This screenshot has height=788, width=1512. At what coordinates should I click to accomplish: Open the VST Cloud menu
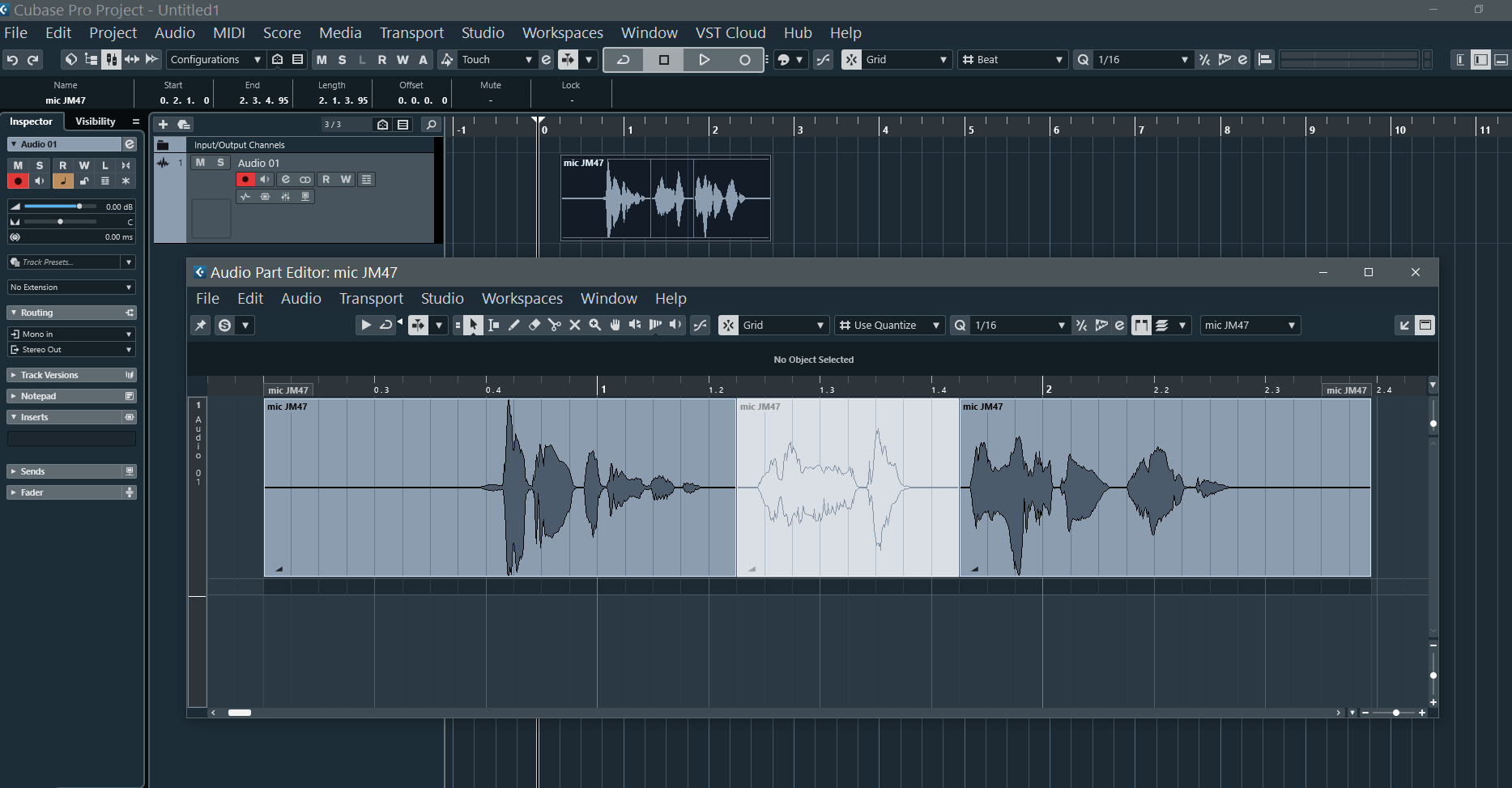pyautogui.click(x=730, y=33)
